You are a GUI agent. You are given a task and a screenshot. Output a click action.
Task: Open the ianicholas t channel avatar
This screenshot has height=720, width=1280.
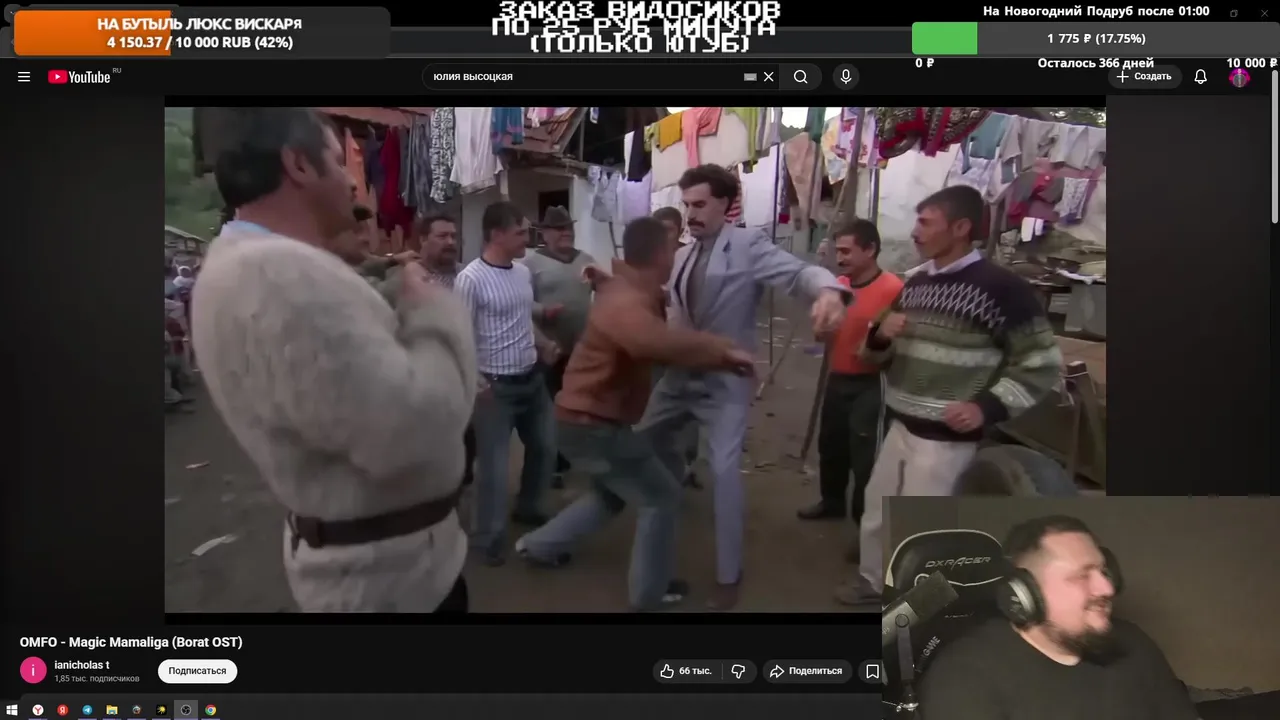(x=33, y=670)
